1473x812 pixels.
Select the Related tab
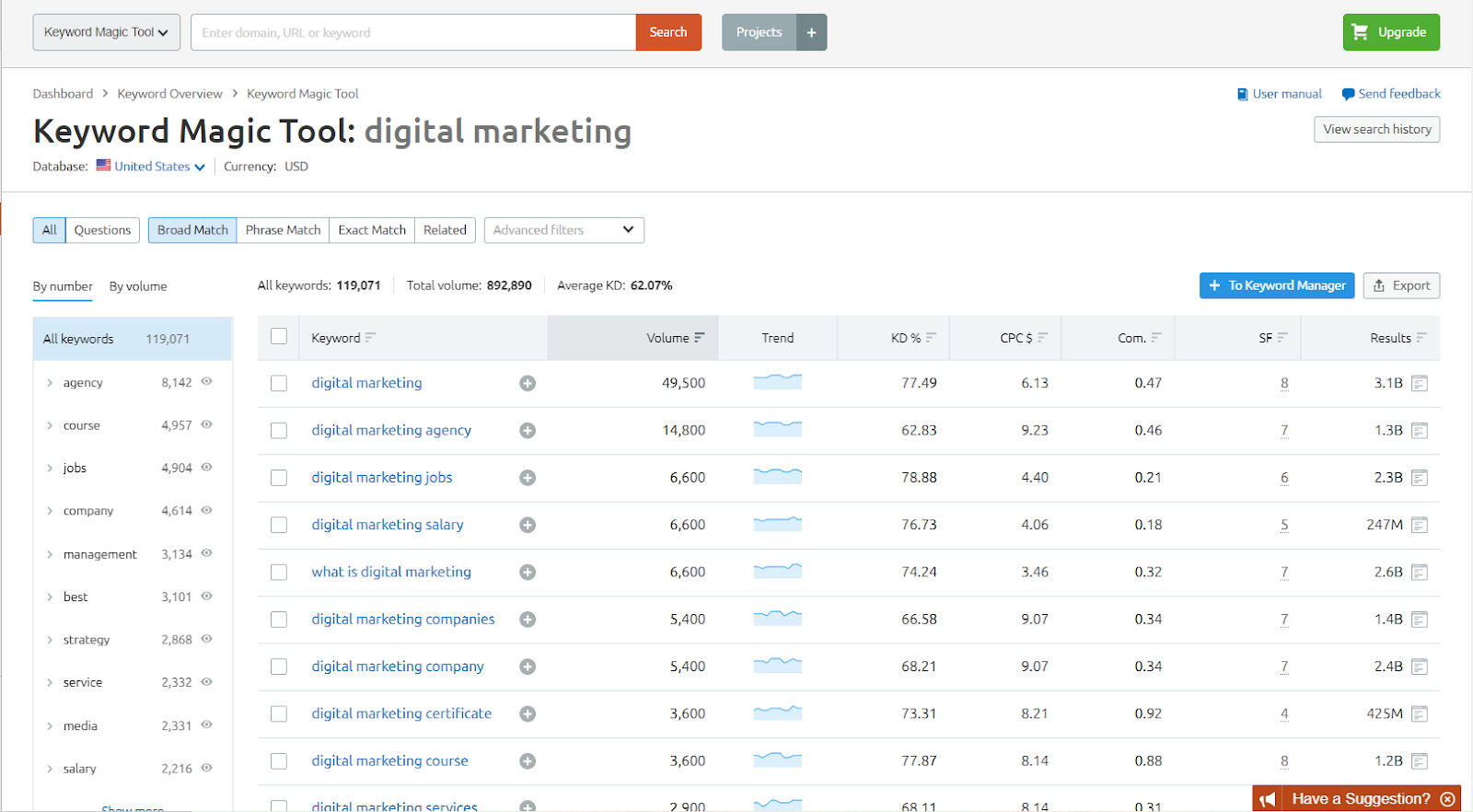[445, 230]
